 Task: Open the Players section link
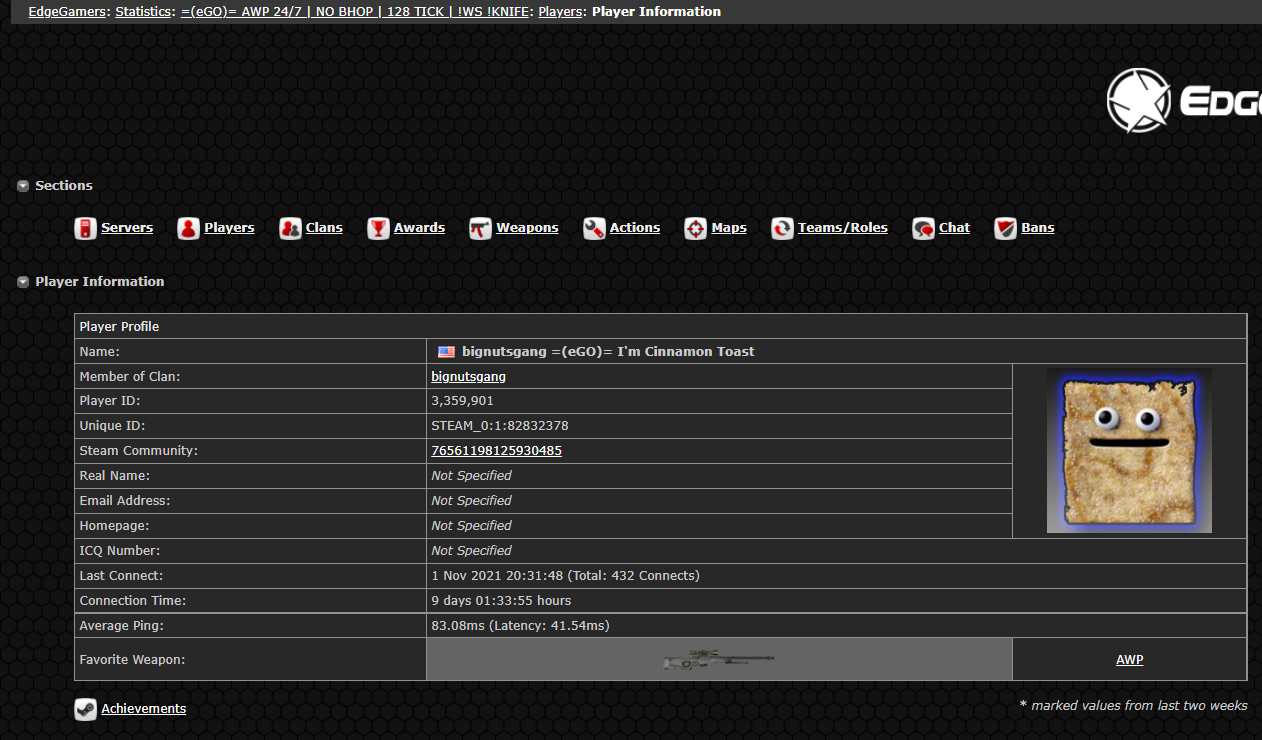(x=229, y=228)
